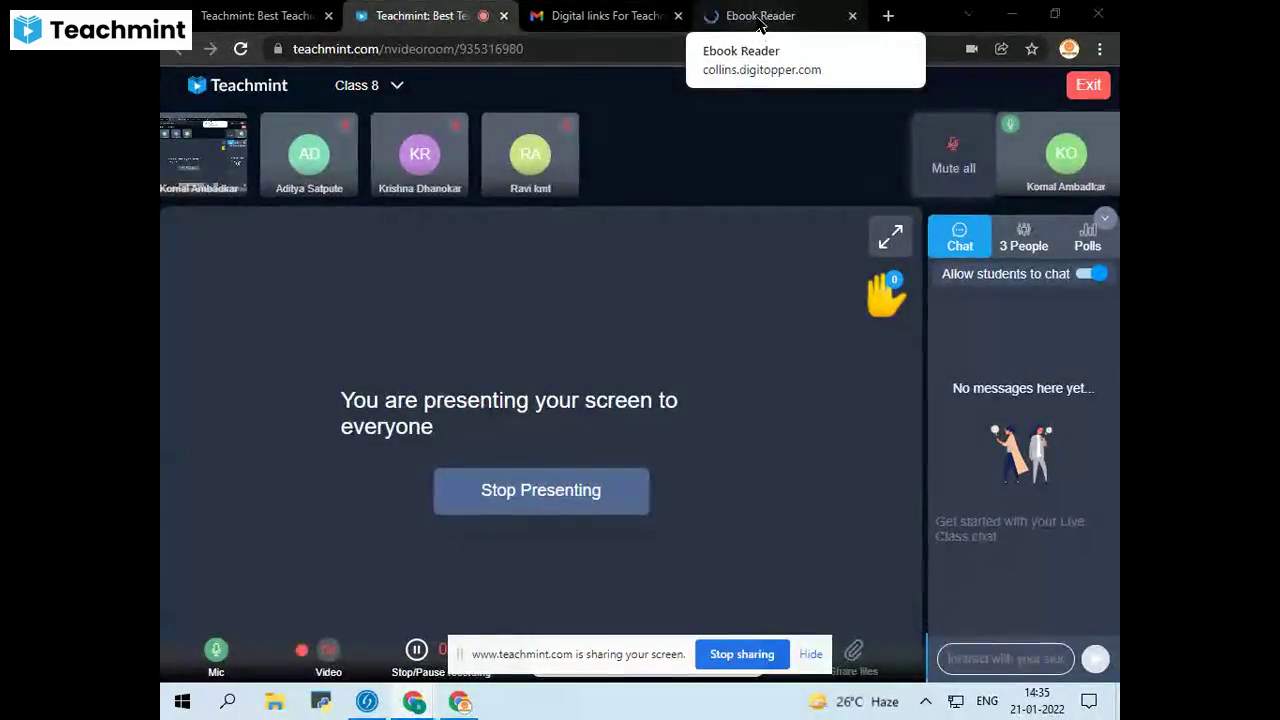Open the Class 8 dropdown

369,85
